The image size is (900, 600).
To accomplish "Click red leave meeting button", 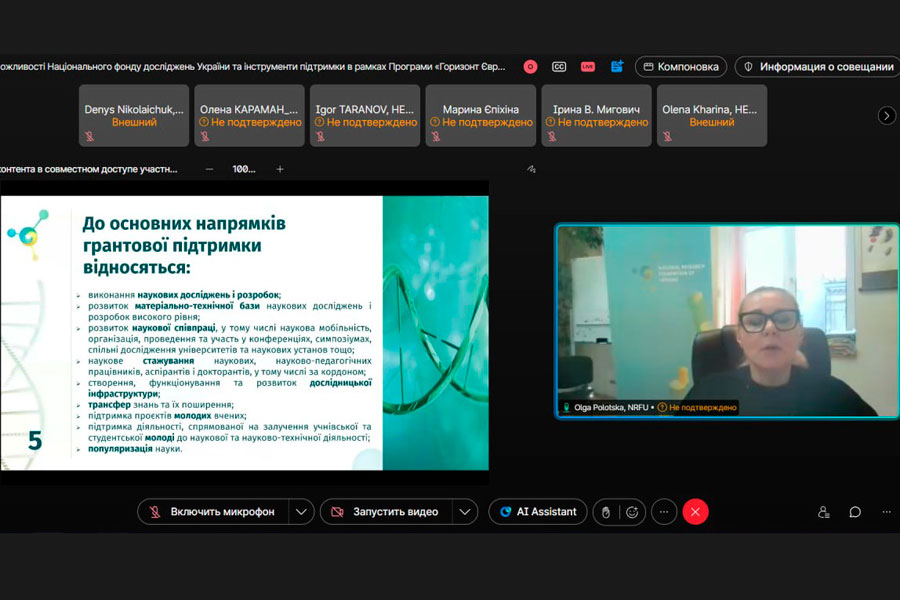I will (696, 512).
